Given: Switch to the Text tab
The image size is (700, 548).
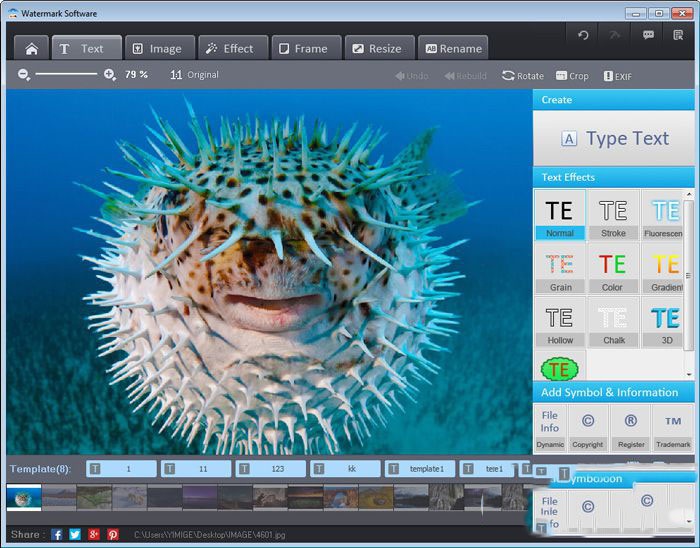Looking at the screenshot, I should point(87,48).
